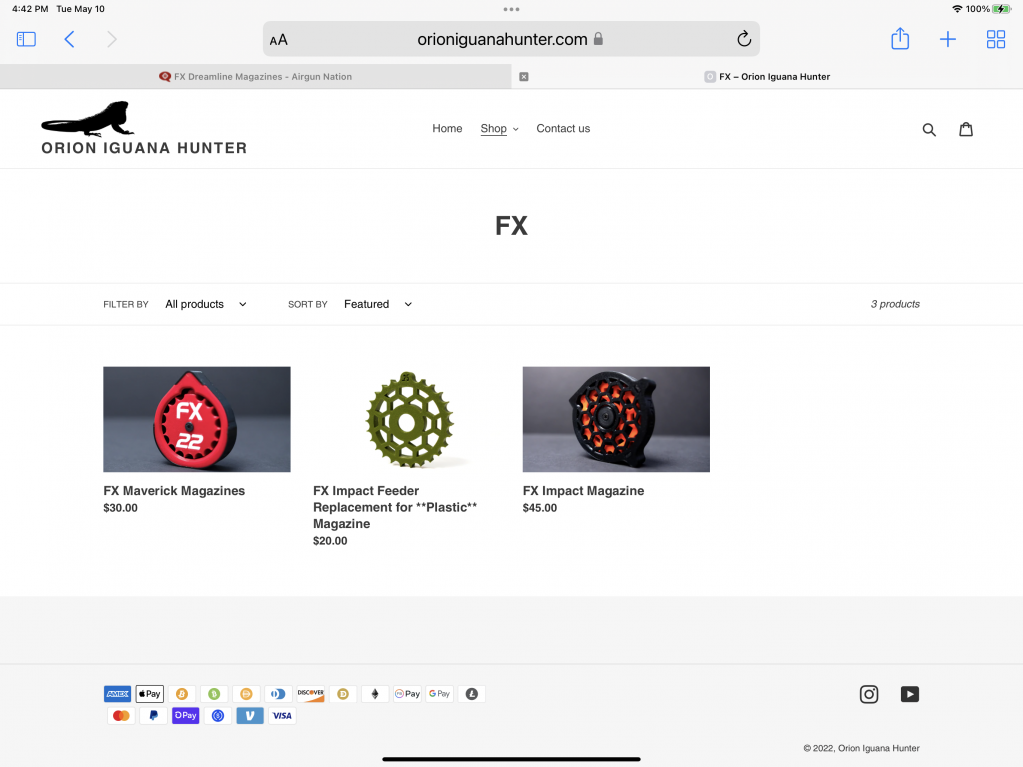
Task: Click the Litecoin payment icon
Action: point(471,694)
